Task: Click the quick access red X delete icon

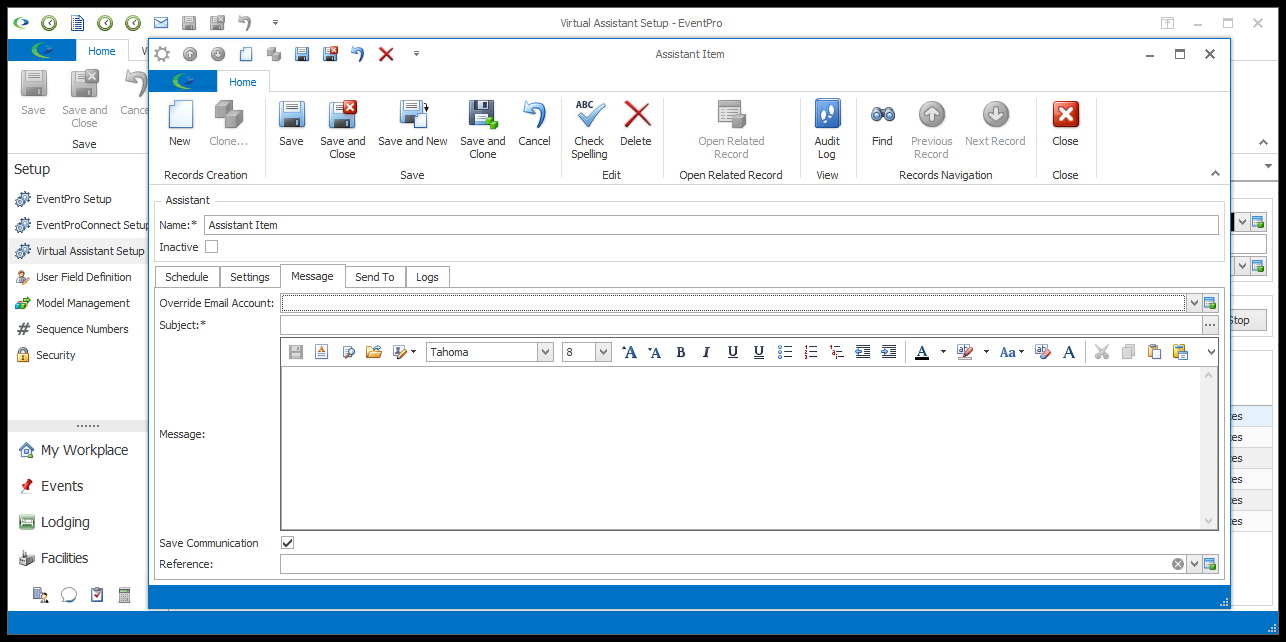Action: click(386, 54)
